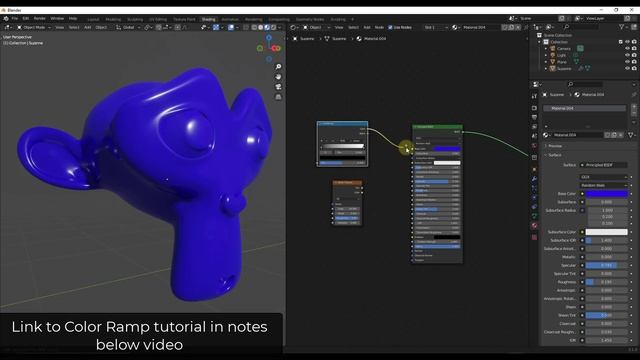Click the Node menu in the shader editor header
Screen dimensions: 640x360
tap(379, 27)
